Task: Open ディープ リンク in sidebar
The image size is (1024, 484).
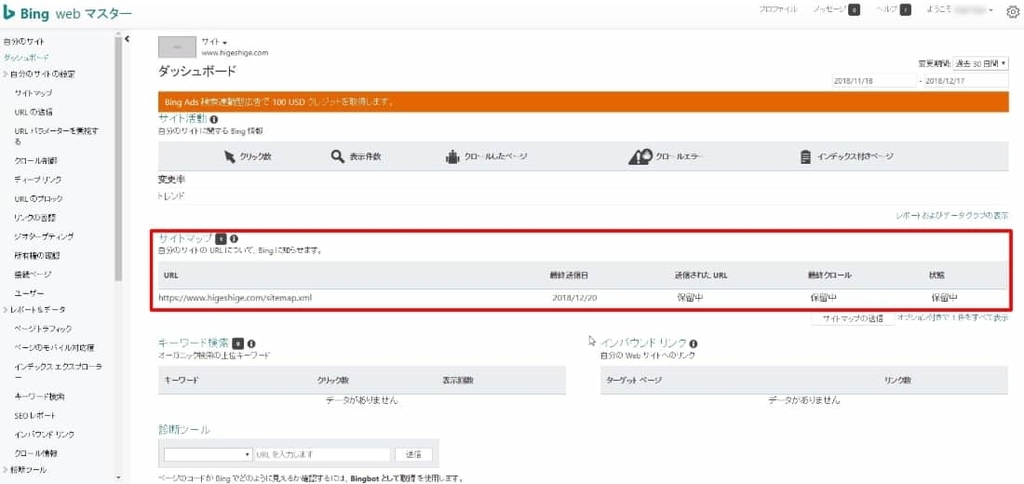Action: 38,179
